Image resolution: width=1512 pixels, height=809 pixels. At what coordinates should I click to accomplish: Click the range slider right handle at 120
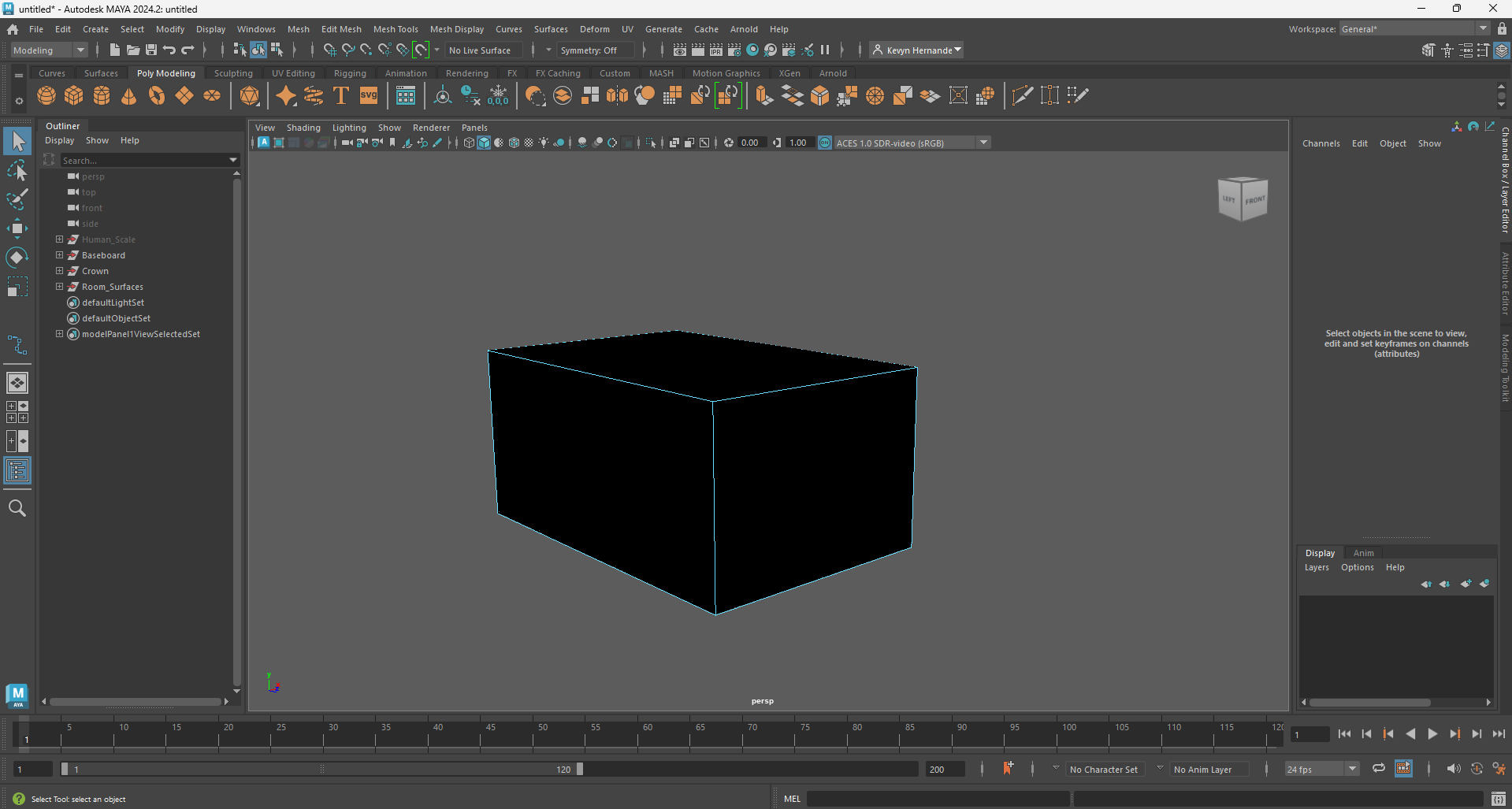(x=580, y=769)
